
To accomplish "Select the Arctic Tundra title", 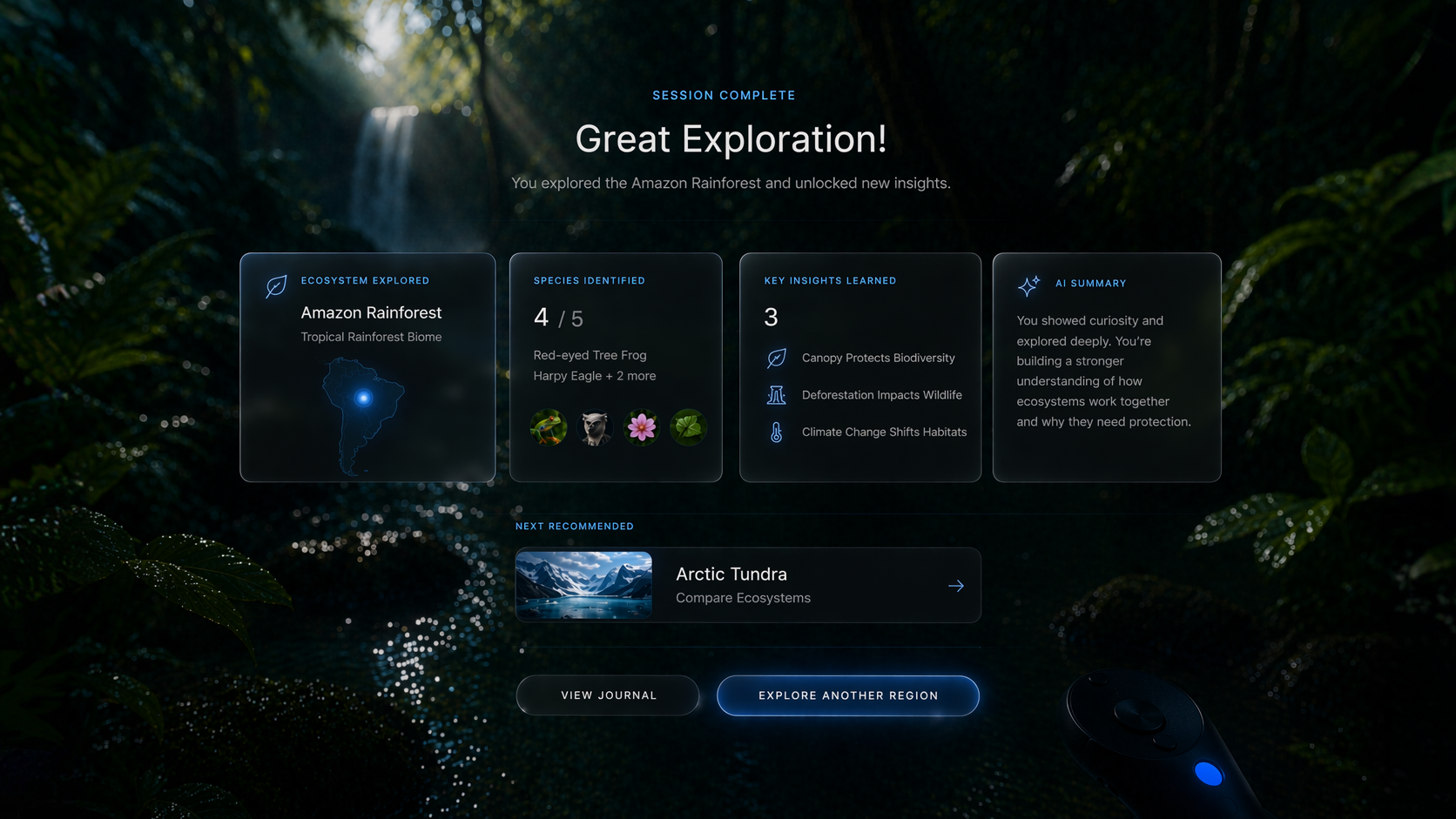I will coord(731,574).
